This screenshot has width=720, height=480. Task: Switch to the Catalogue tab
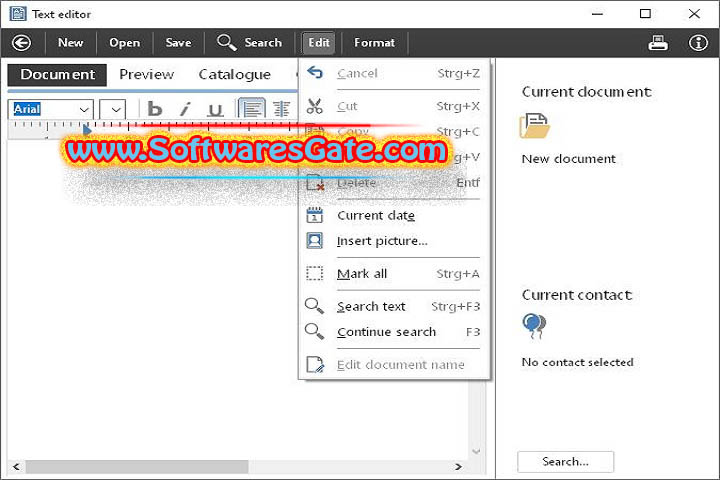point(234,75)
